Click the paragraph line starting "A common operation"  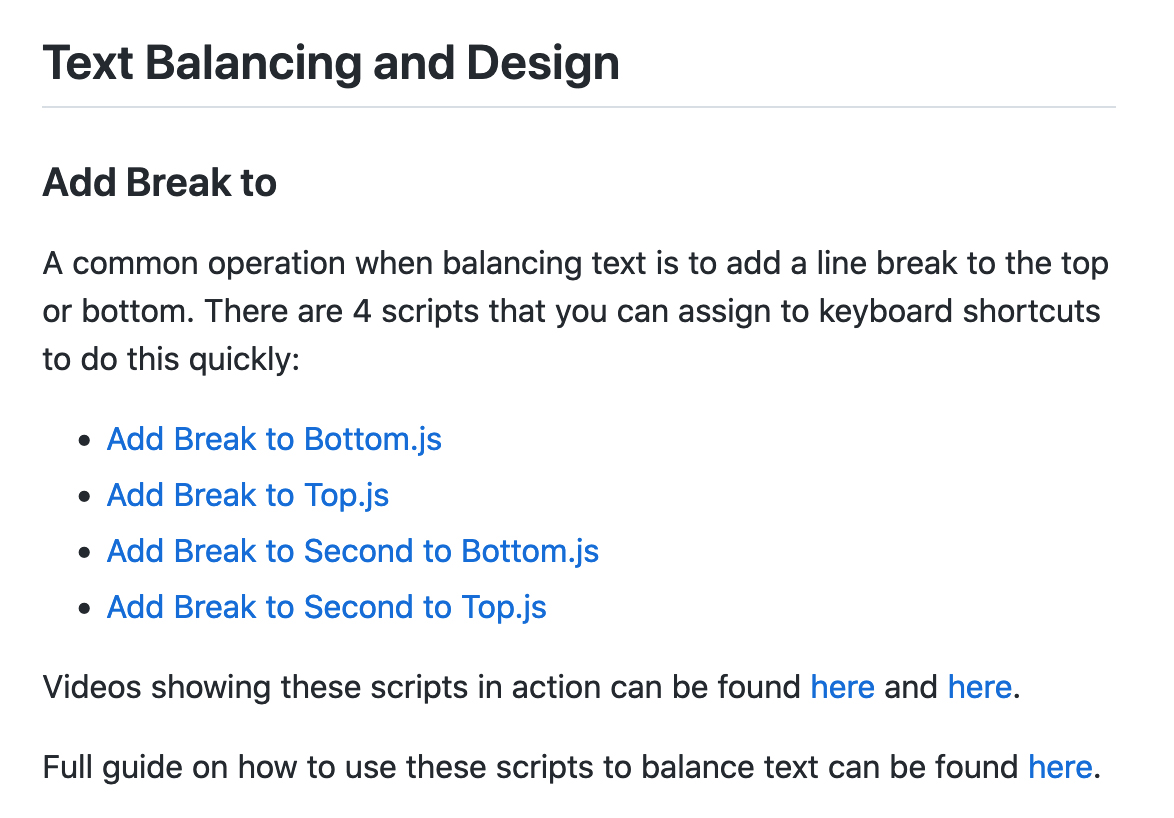click(x=575, y=264)
